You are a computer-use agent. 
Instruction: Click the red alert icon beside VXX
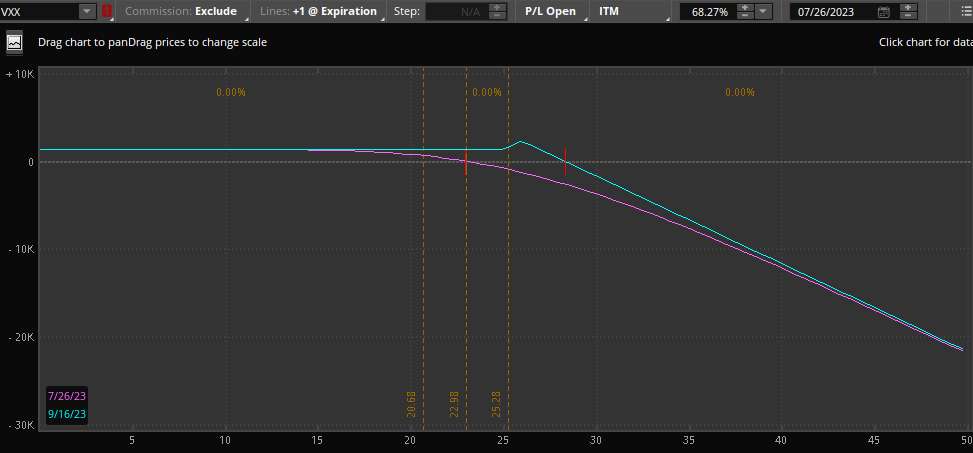[x=107, y=12]
